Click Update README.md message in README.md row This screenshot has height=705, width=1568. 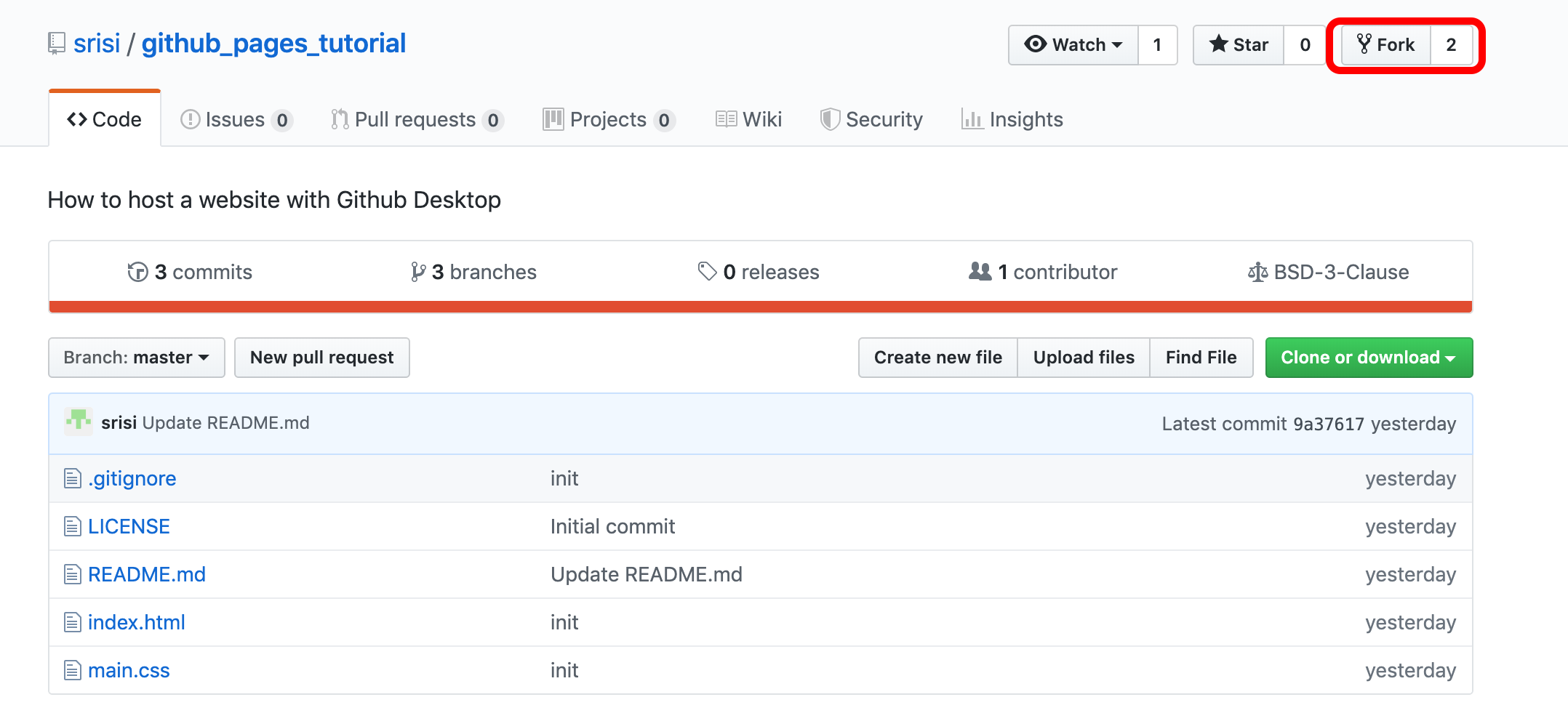(647, 574)
